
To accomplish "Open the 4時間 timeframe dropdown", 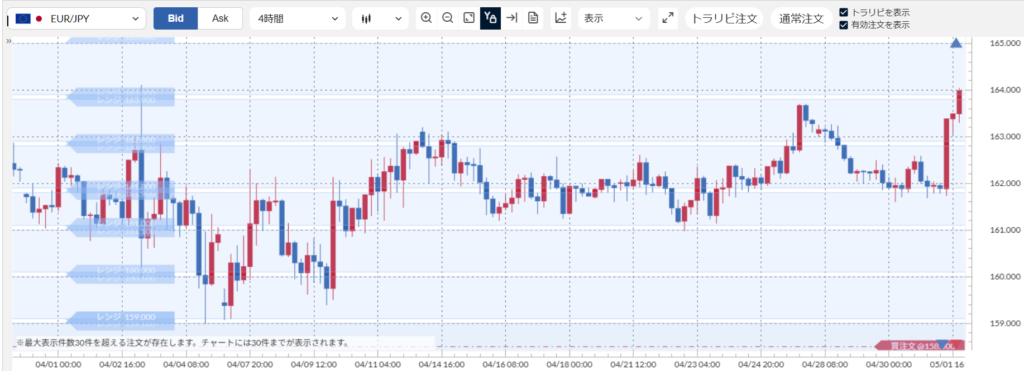I will point(297,18).
